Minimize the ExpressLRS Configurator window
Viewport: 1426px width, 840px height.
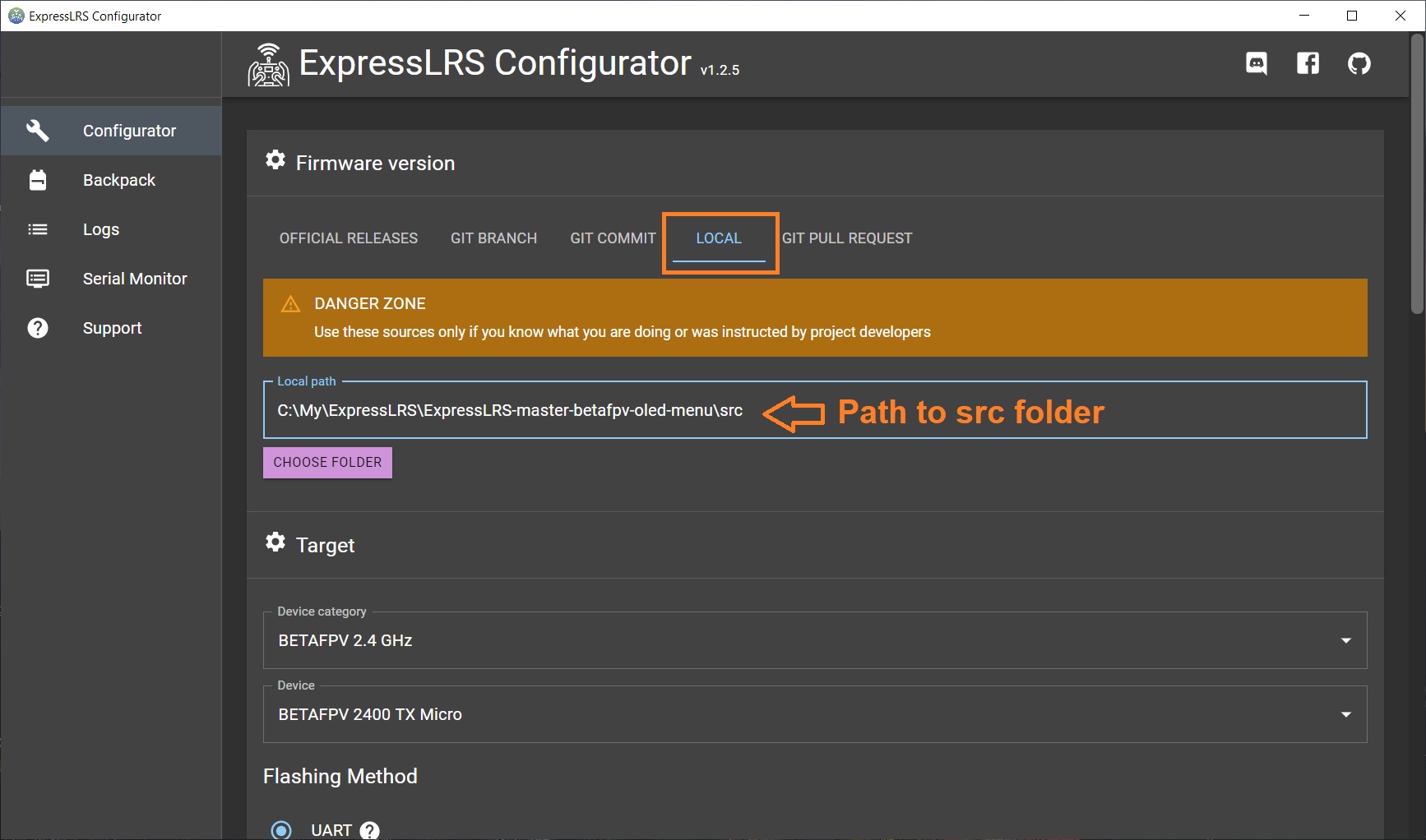click(1304, 16)
